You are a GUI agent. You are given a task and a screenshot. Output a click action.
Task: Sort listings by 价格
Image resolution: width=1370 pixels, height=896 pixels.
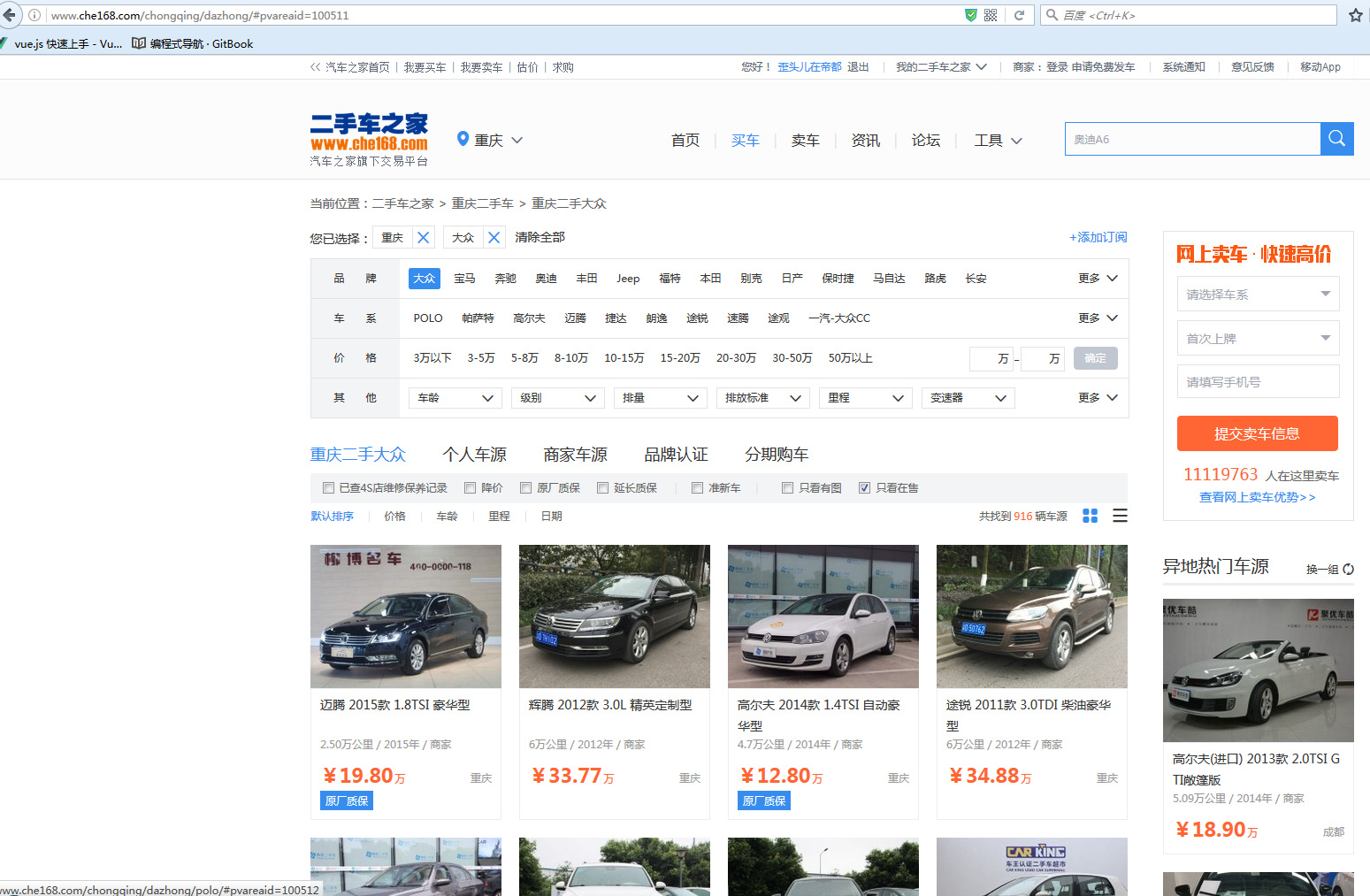394,516
